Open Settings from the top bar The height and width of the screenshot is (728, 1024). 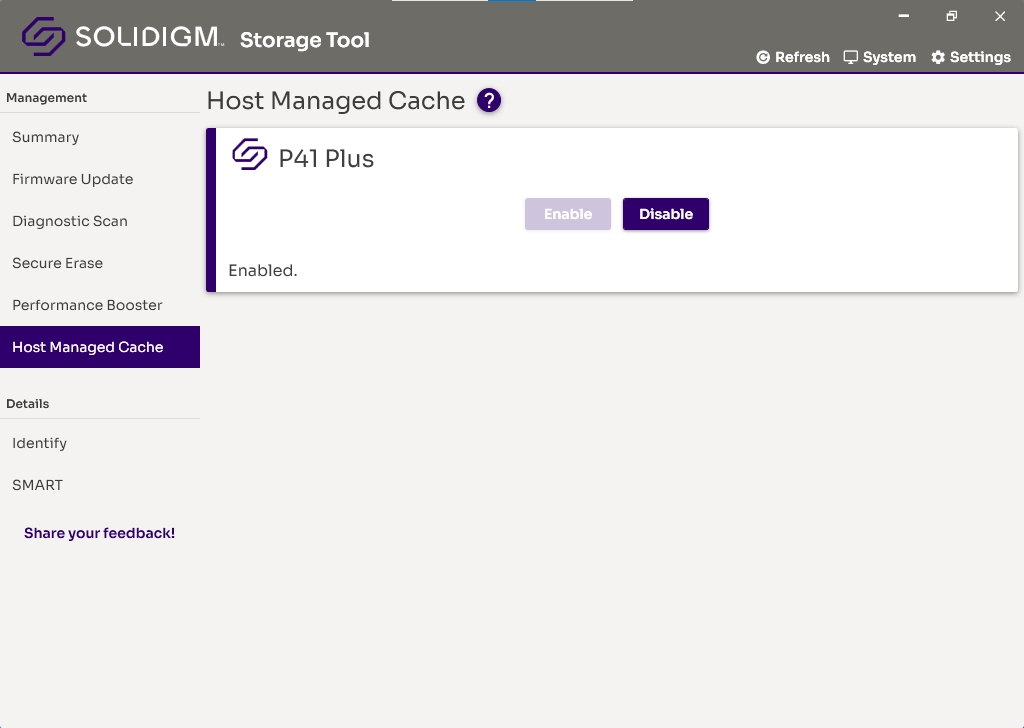point(971,57)
